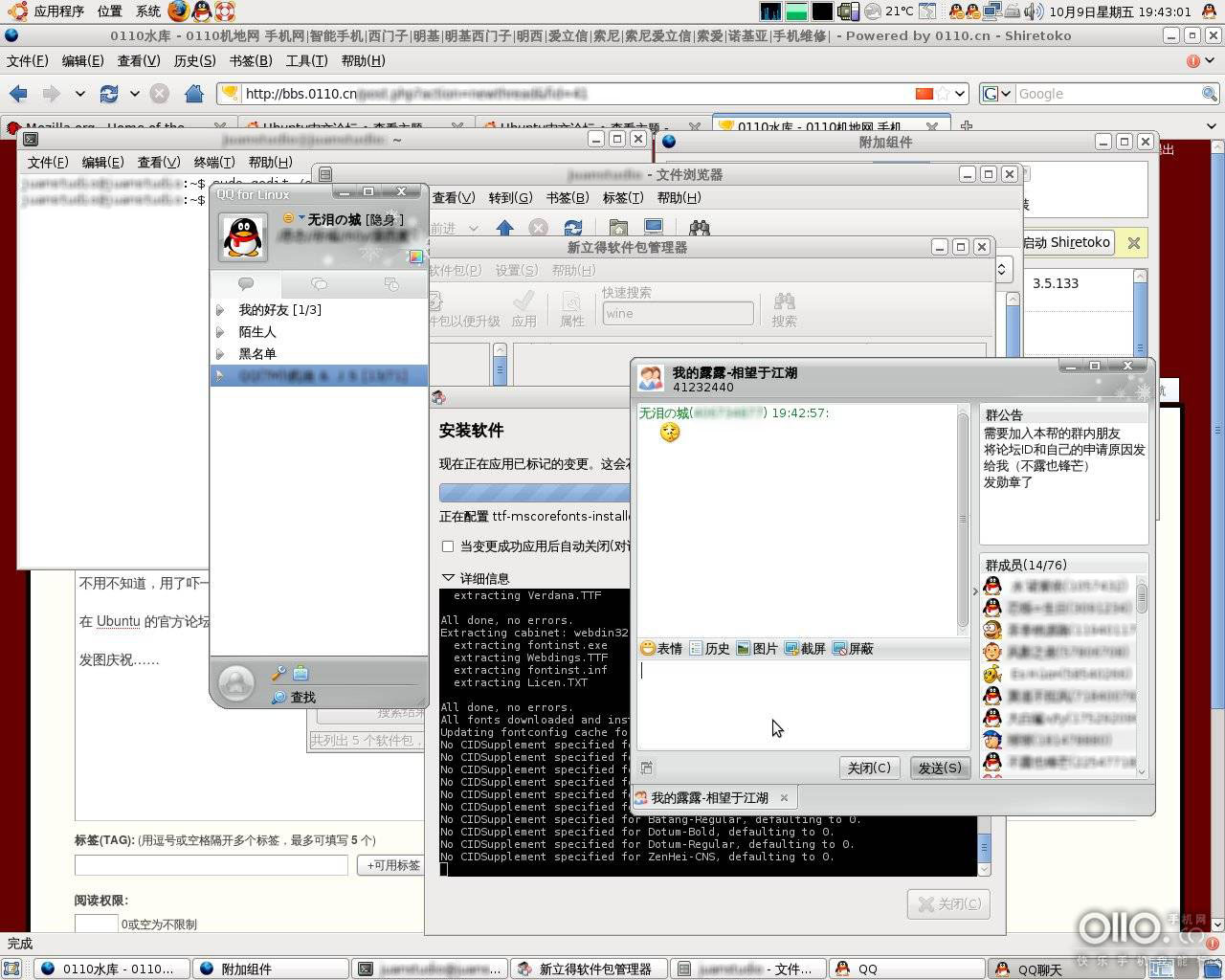Click the Google search magnifier icon

pyautogui.click(x=1210, y=94)
